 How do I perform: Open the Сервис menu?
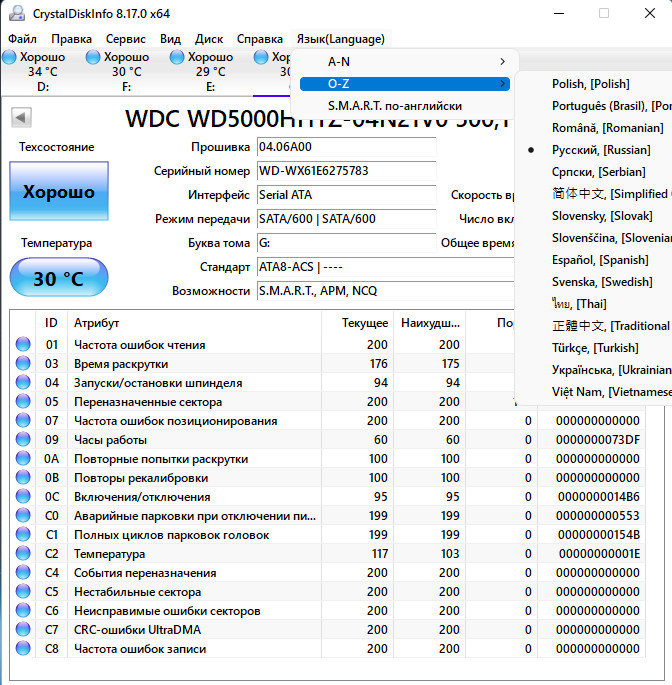tap(125, 39)
